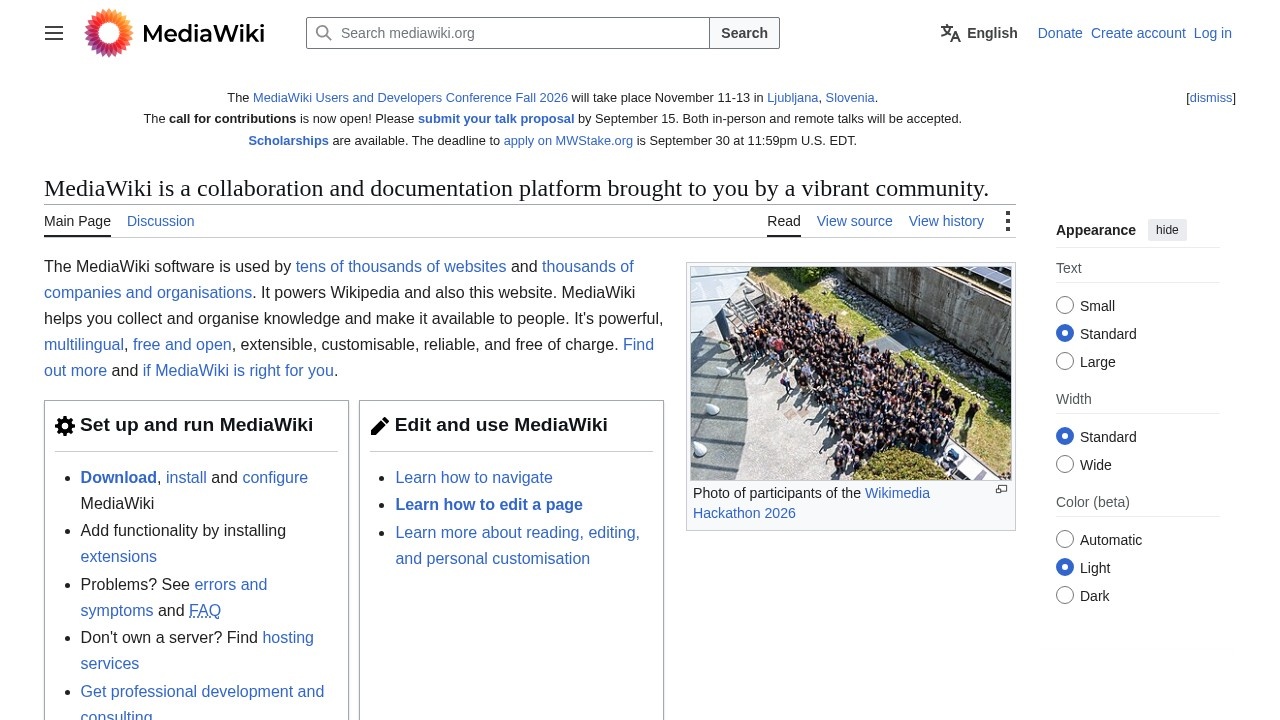Open the Scholarships link
Viewport: 1280px width, 720px height.
click(x=288, y=141)
